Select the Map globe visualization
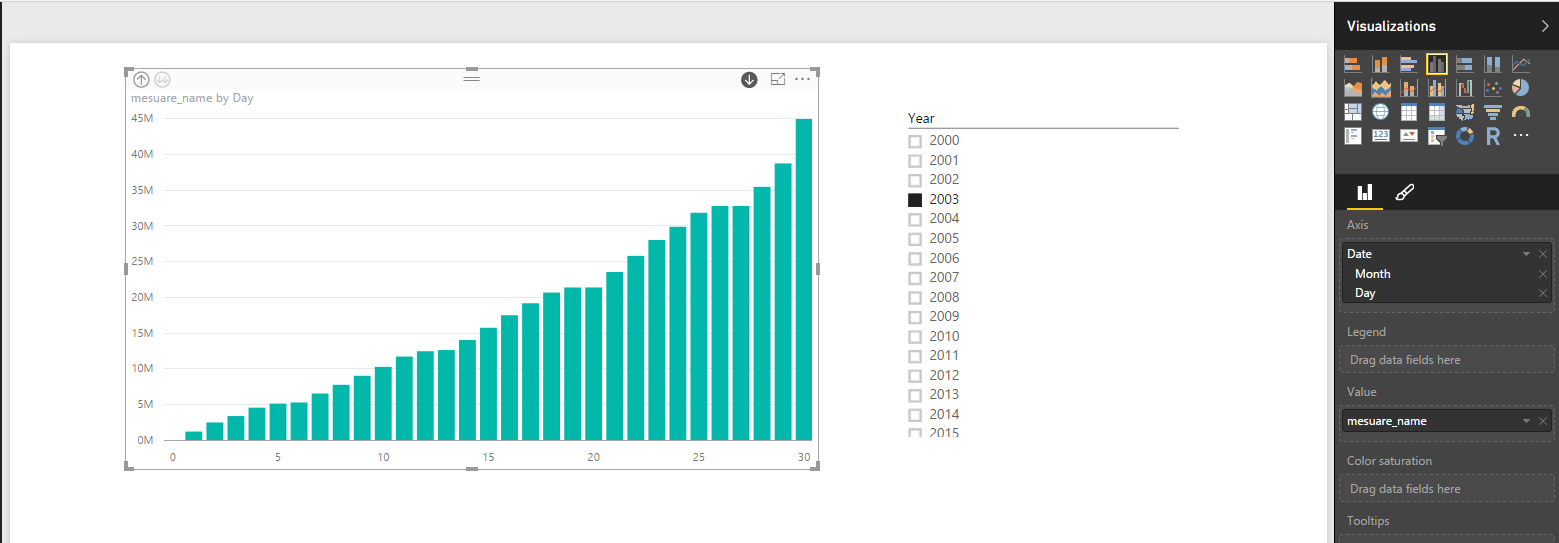The height and width of the screenshot is (543, 1559). pos(1381,112)
